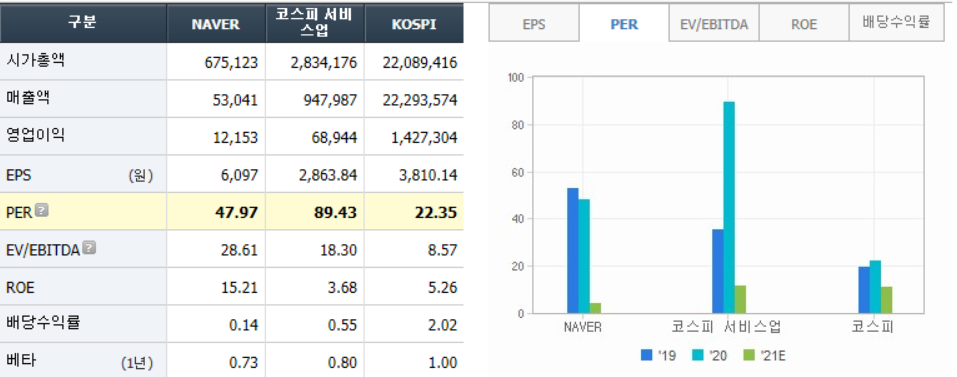Open the 배당수익률 chart tab

click(896, 24)
